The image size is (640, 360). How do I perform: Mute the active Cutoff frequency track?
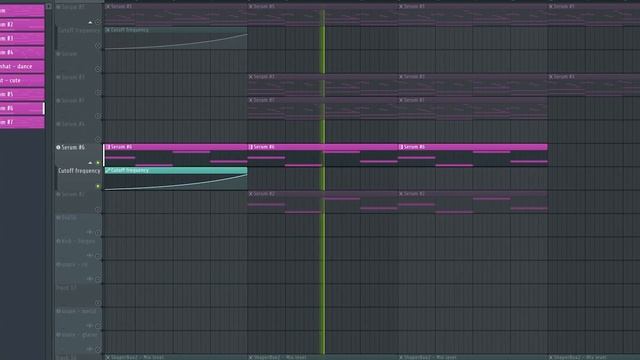click(98, 186)
